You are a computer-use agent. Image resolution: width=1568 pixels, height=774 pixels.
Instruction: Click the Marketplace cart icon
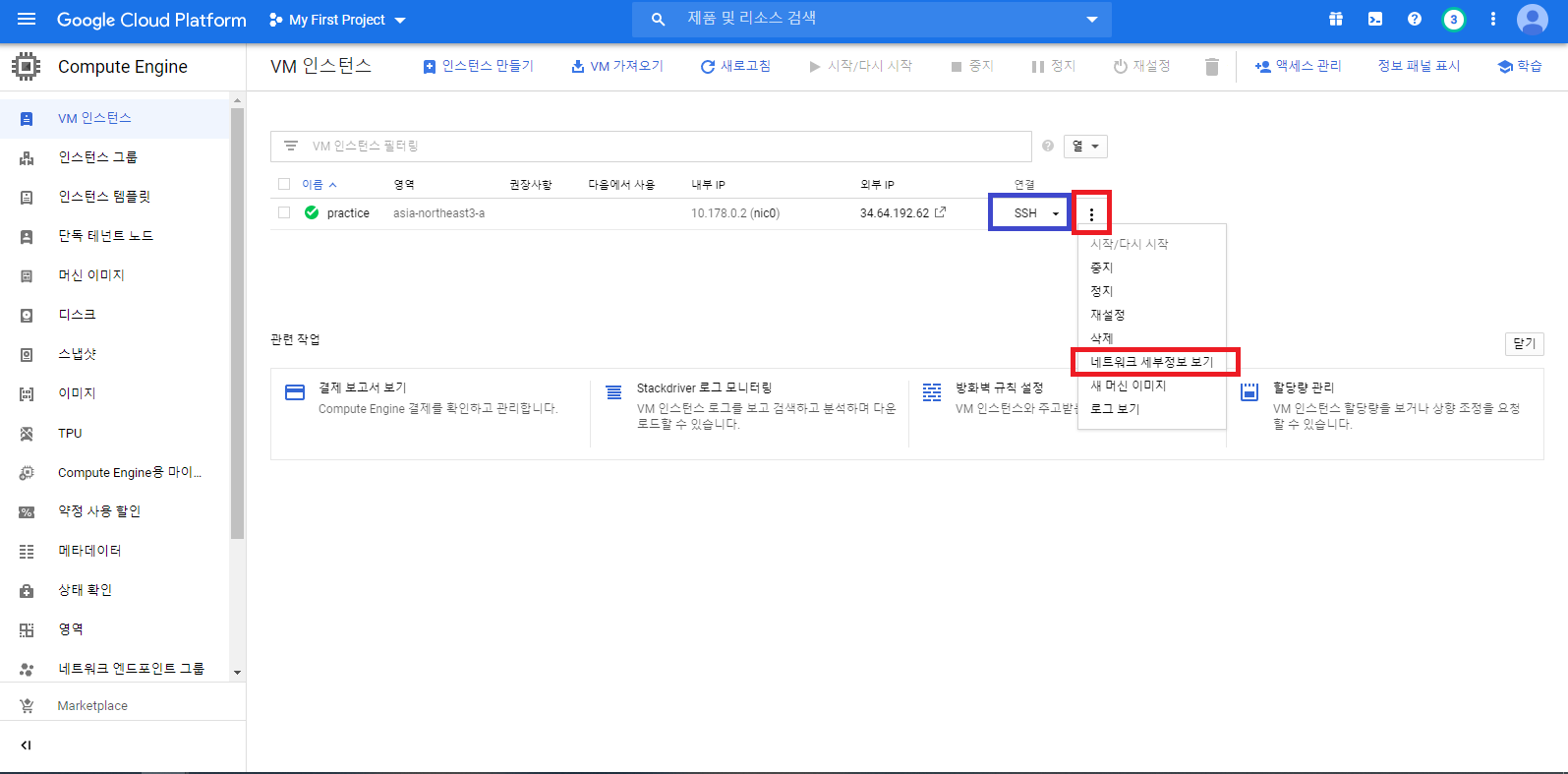[27, 706]
